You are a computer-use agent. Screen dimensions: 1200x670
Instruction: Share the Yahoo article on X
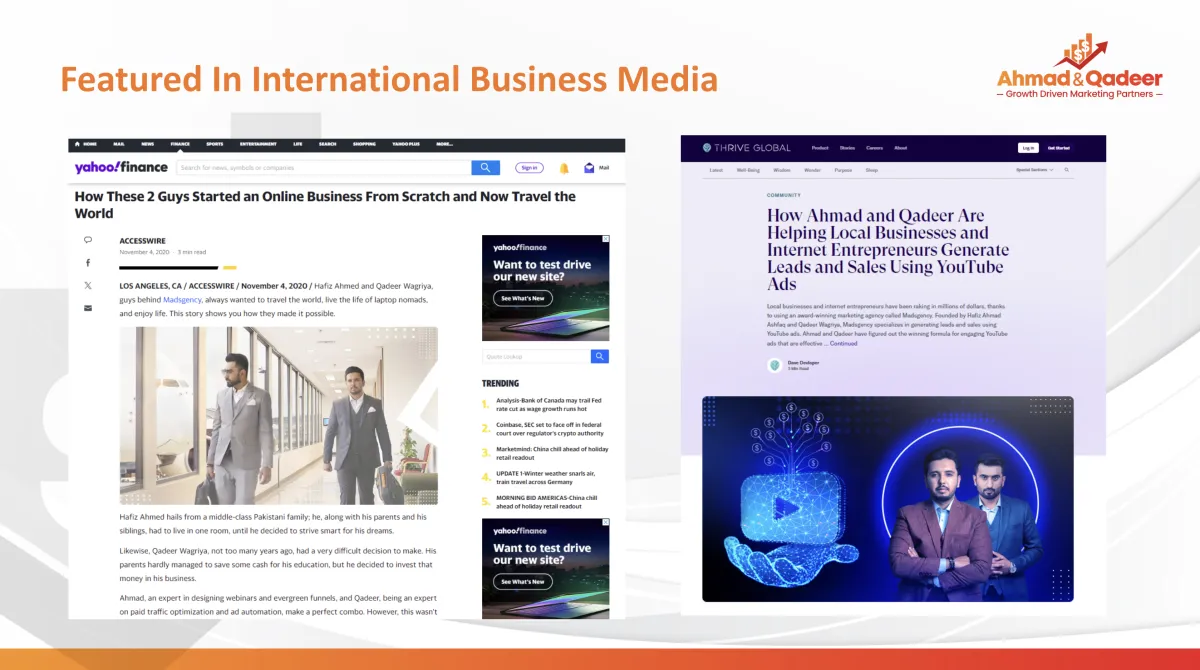[88, 286]
